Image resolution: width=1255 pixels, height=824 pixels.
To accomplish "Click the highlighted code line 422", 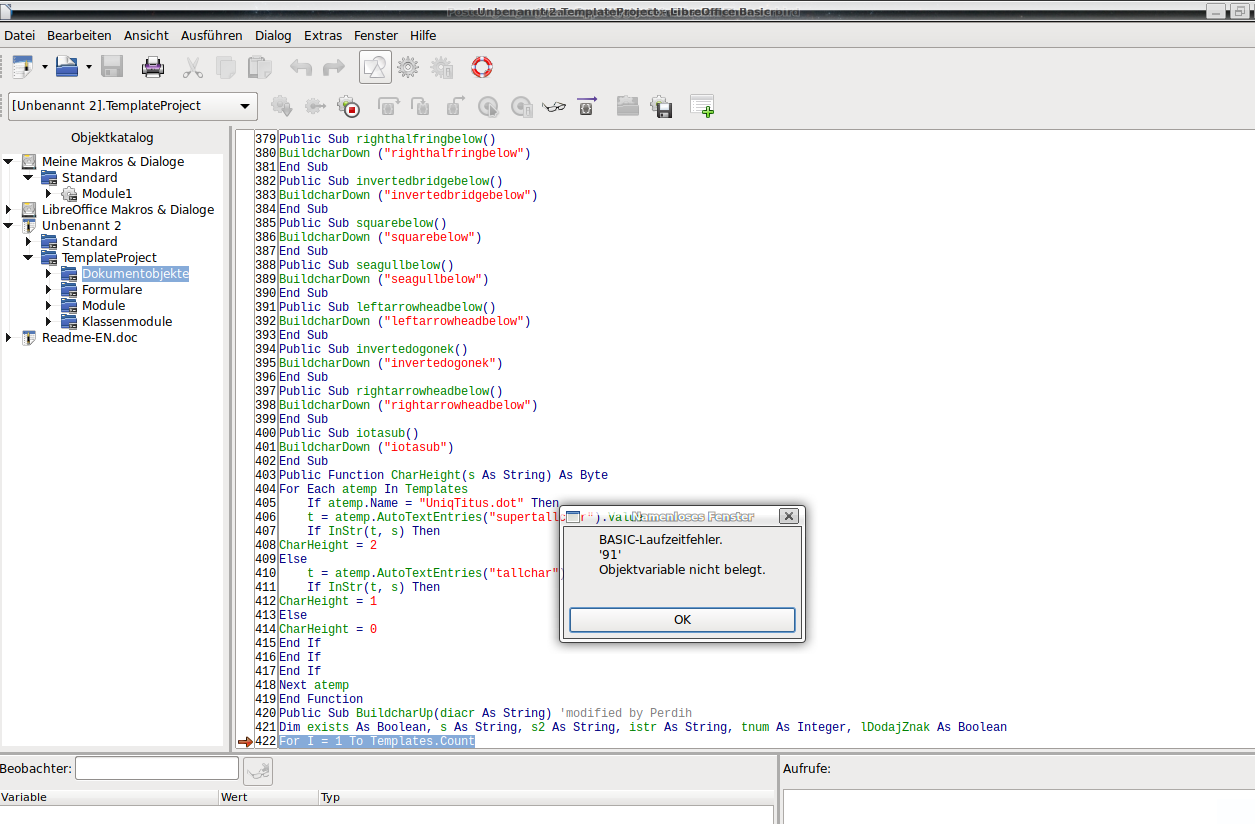I will click(377, 741).
